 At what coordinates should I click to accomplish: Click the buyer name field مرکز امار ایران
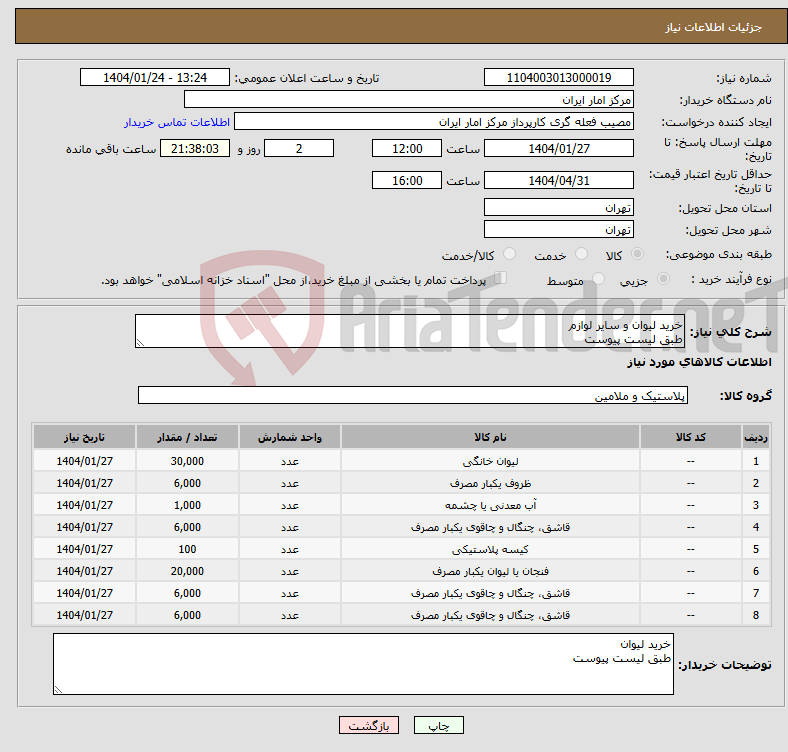409,100
